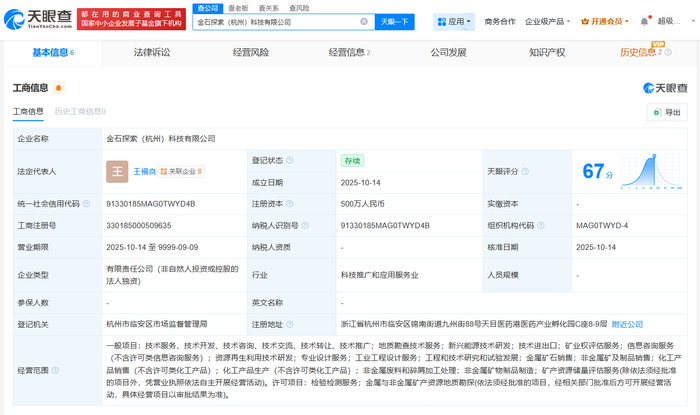700x415 pixels.
Task: Clear the search box with the X icon
Action: coord(364,21)
